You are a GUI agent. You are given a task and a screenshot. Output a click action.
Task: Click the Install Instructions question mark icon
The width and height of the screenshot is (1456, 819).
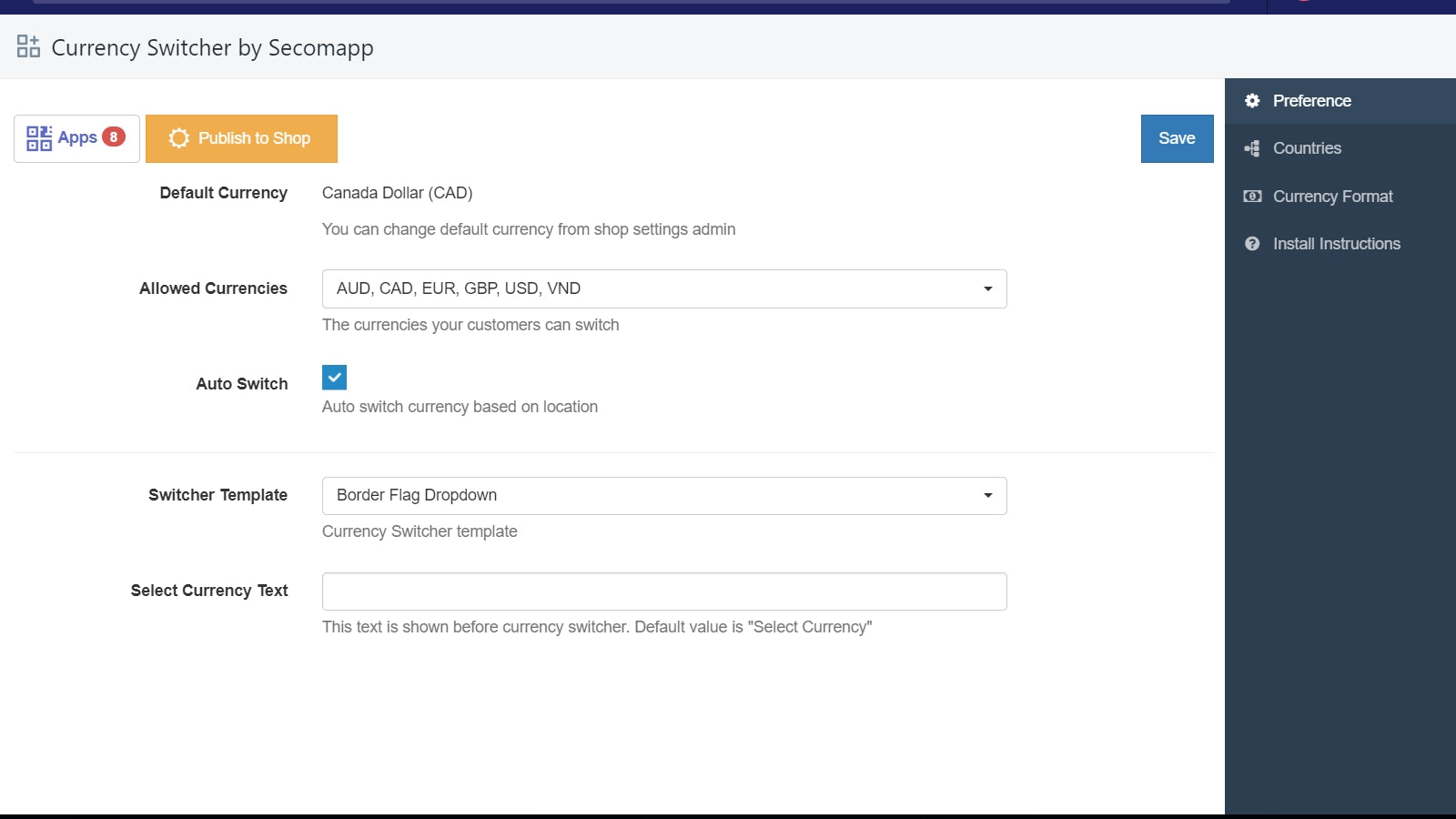pyautogui.click(x=1252, y=244)
